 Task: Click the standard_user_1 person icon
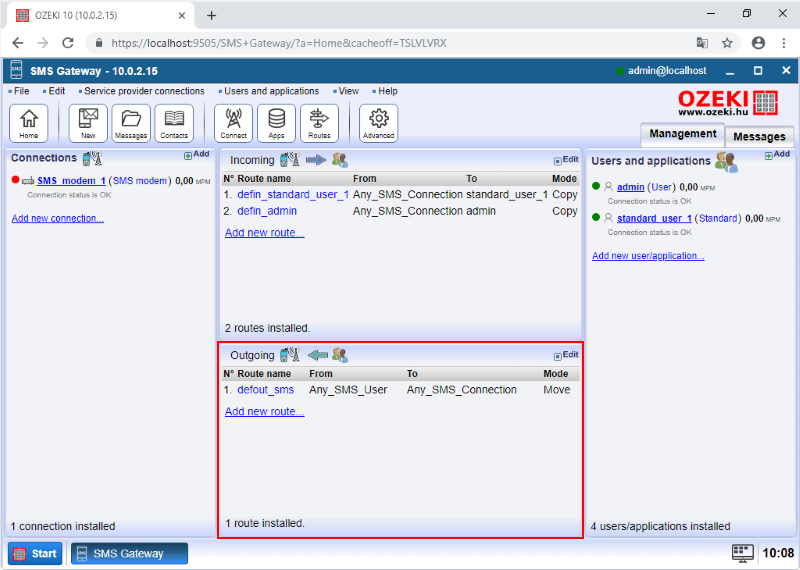(x=608, y=218)
